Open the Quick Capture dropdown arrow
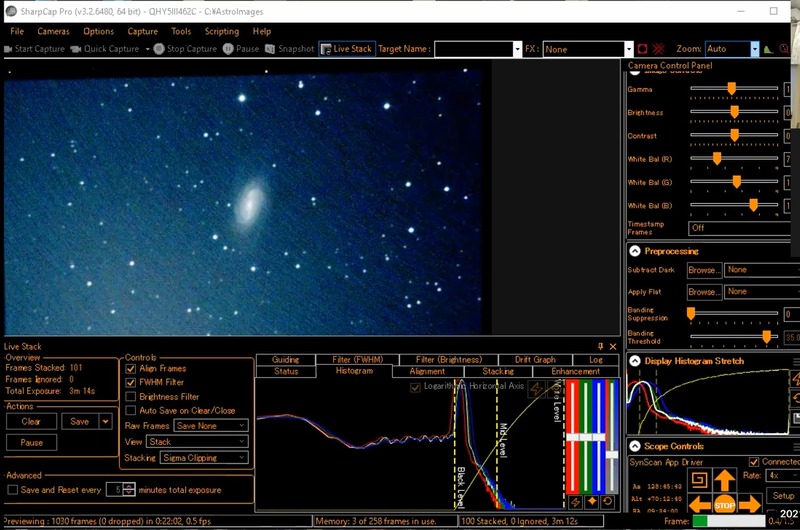 [x=147, y=49]
